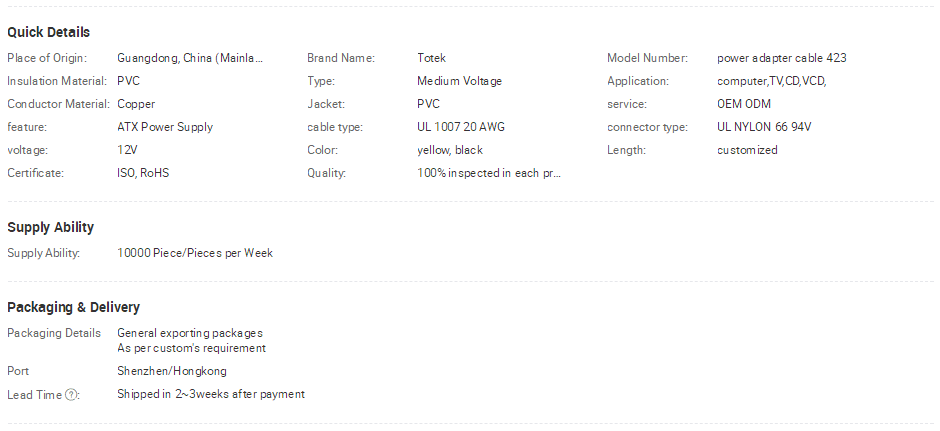Click the Packaging & Delivery heading
The height and width of the screenshot is (431, 940).
point(74,307)
